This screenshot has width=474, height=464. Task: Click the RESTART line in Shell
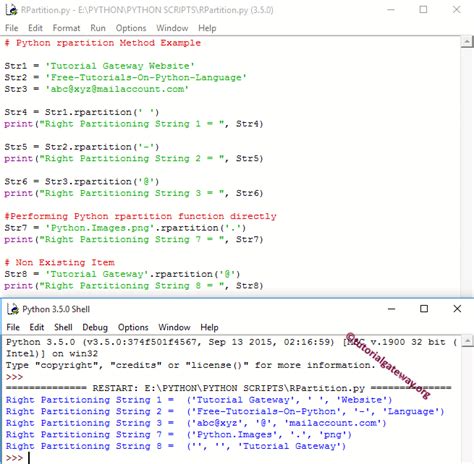click(229, 388)
